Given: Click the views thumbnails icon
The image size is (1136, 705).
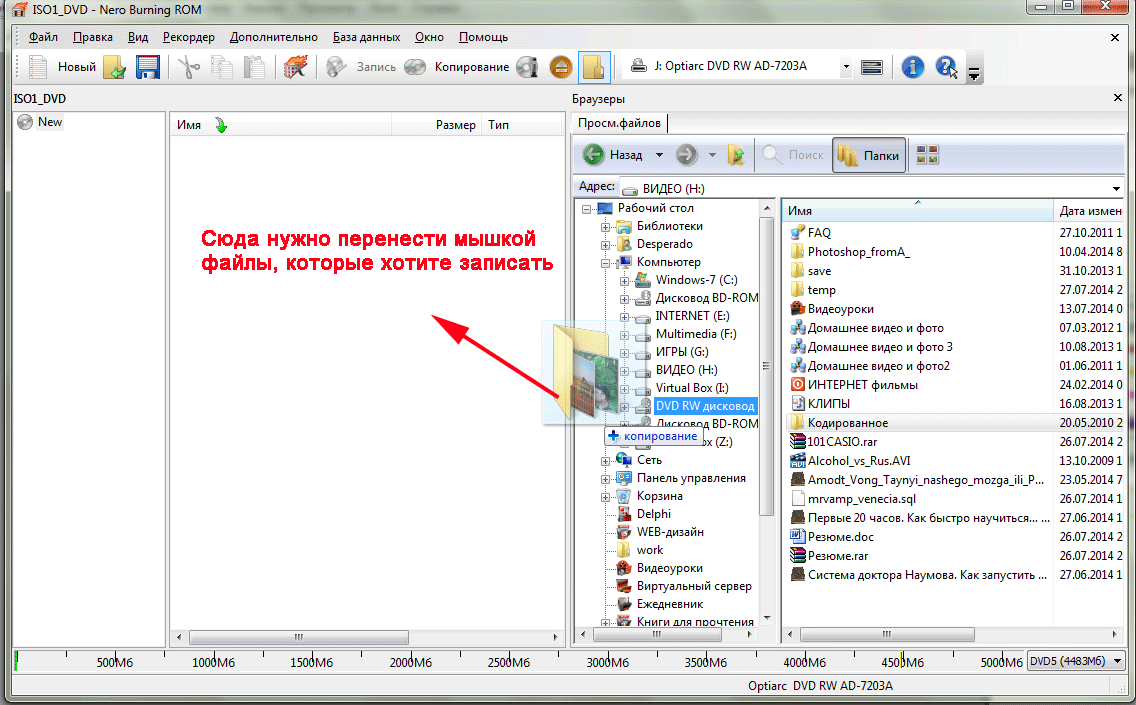Looking at the screenshot, I should coord(927,154).
